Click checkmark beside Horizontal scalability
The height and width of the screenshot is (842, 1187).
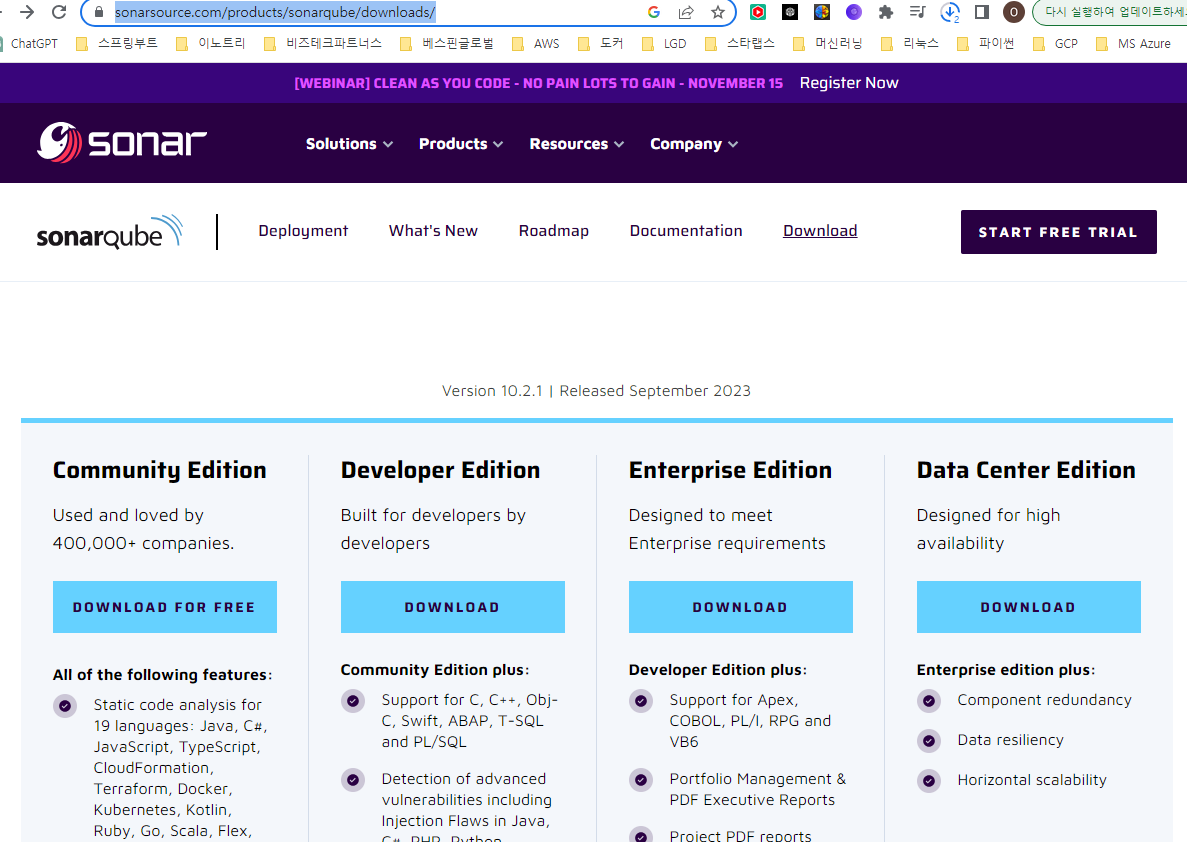[x=929, y=781]
